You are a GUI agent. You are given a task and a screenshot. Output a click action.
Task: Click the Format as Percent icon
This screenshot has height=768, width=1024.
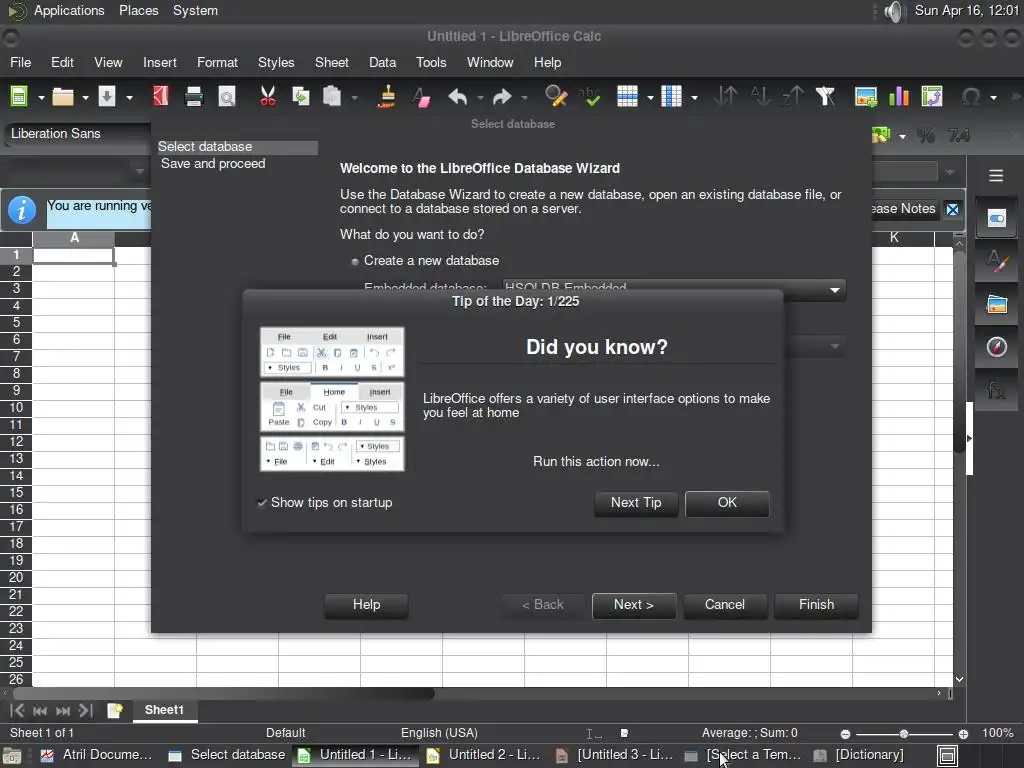tap(925, 135)
